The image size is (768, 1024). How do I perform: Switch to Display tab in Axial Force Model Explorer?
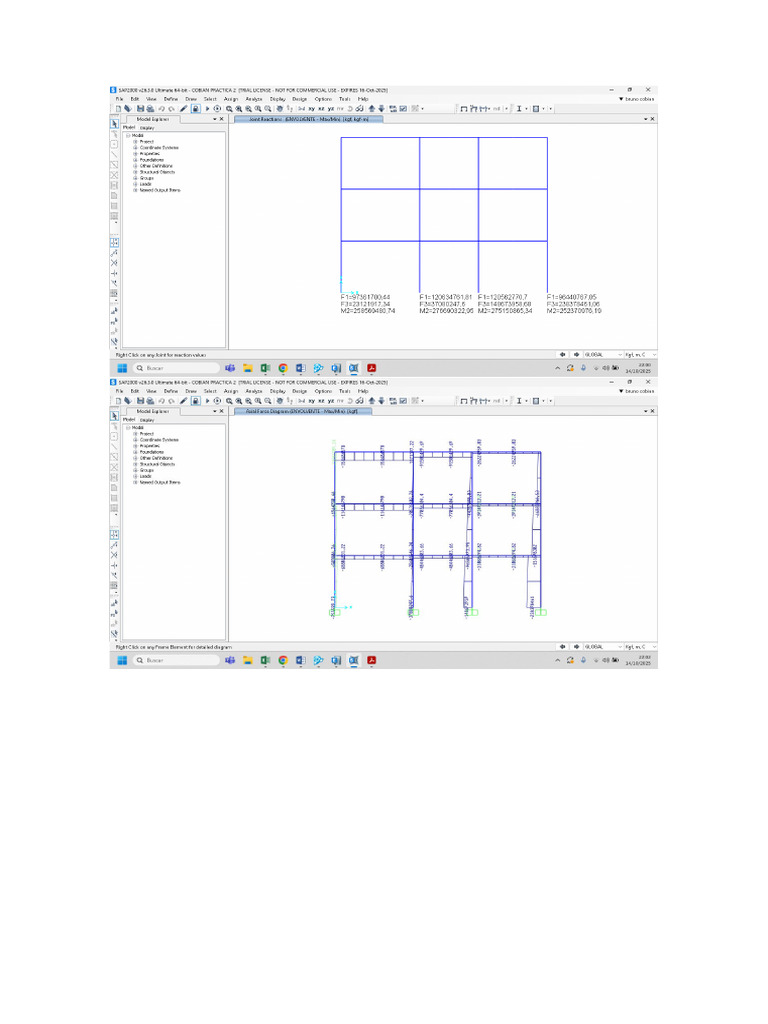[x=148, y=419]
